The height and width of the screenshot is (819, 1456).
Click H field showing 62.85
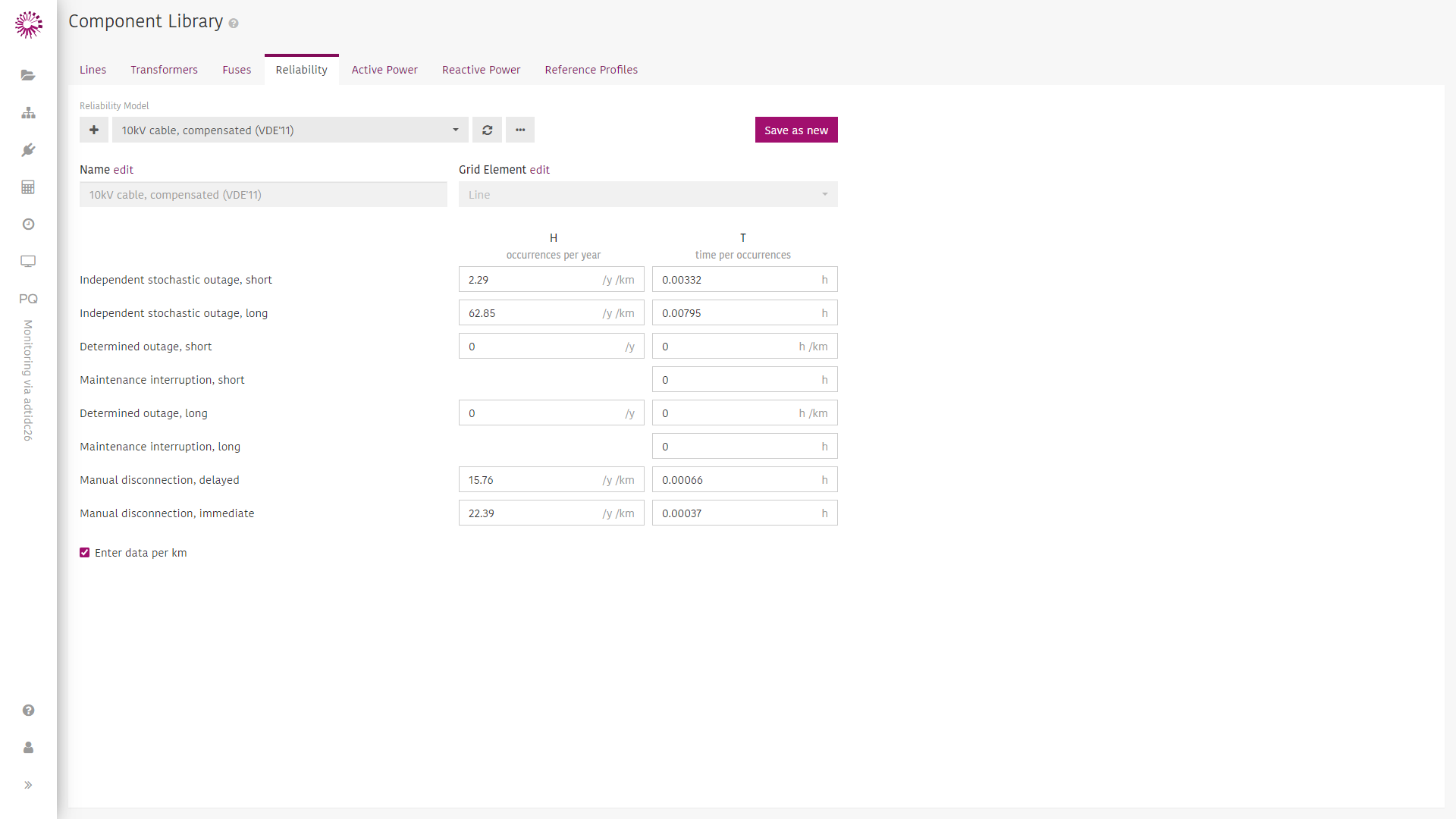click(551, 312)
